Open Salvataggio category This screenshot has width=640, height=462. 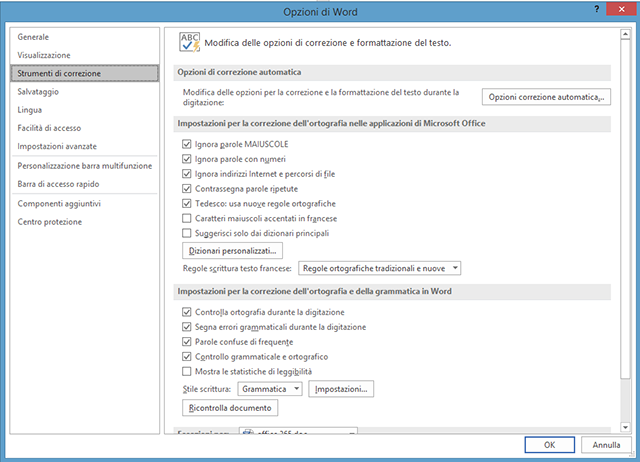84,92
